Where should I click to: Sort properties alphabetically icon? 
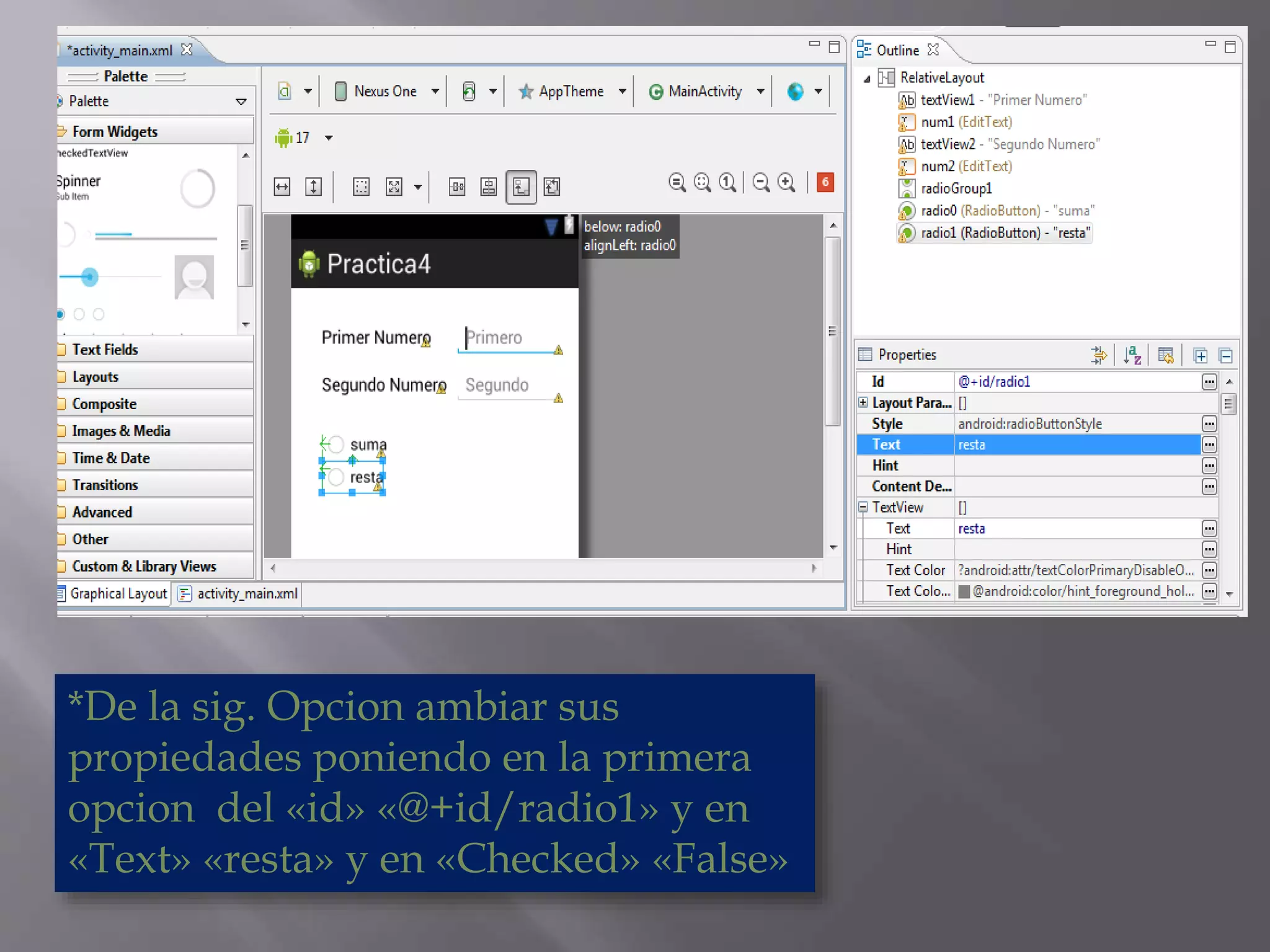[x=1132, y=355]
